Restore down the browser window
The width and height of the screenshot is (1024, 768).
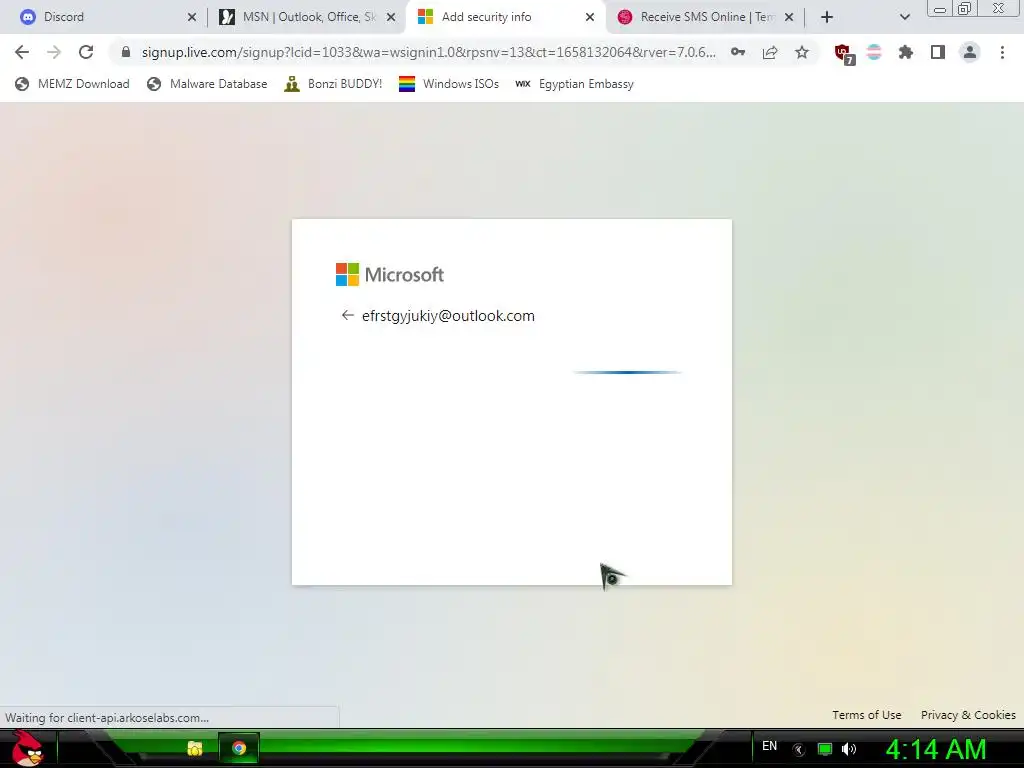click(x=964, y=9)
